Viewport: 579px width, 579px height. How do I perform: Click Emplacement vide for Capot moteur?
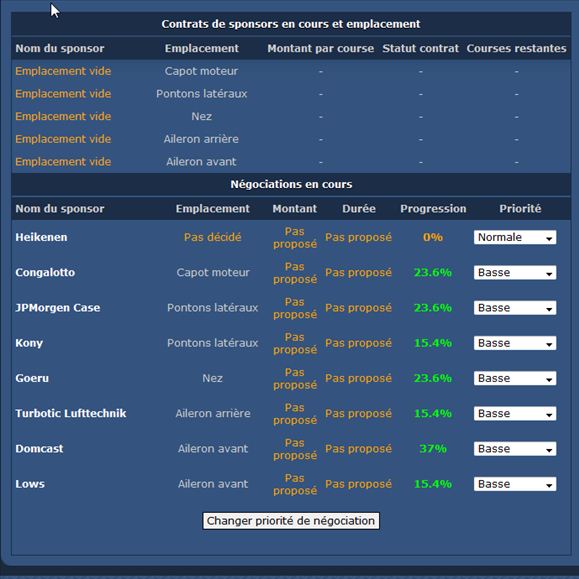coord(63,71)
